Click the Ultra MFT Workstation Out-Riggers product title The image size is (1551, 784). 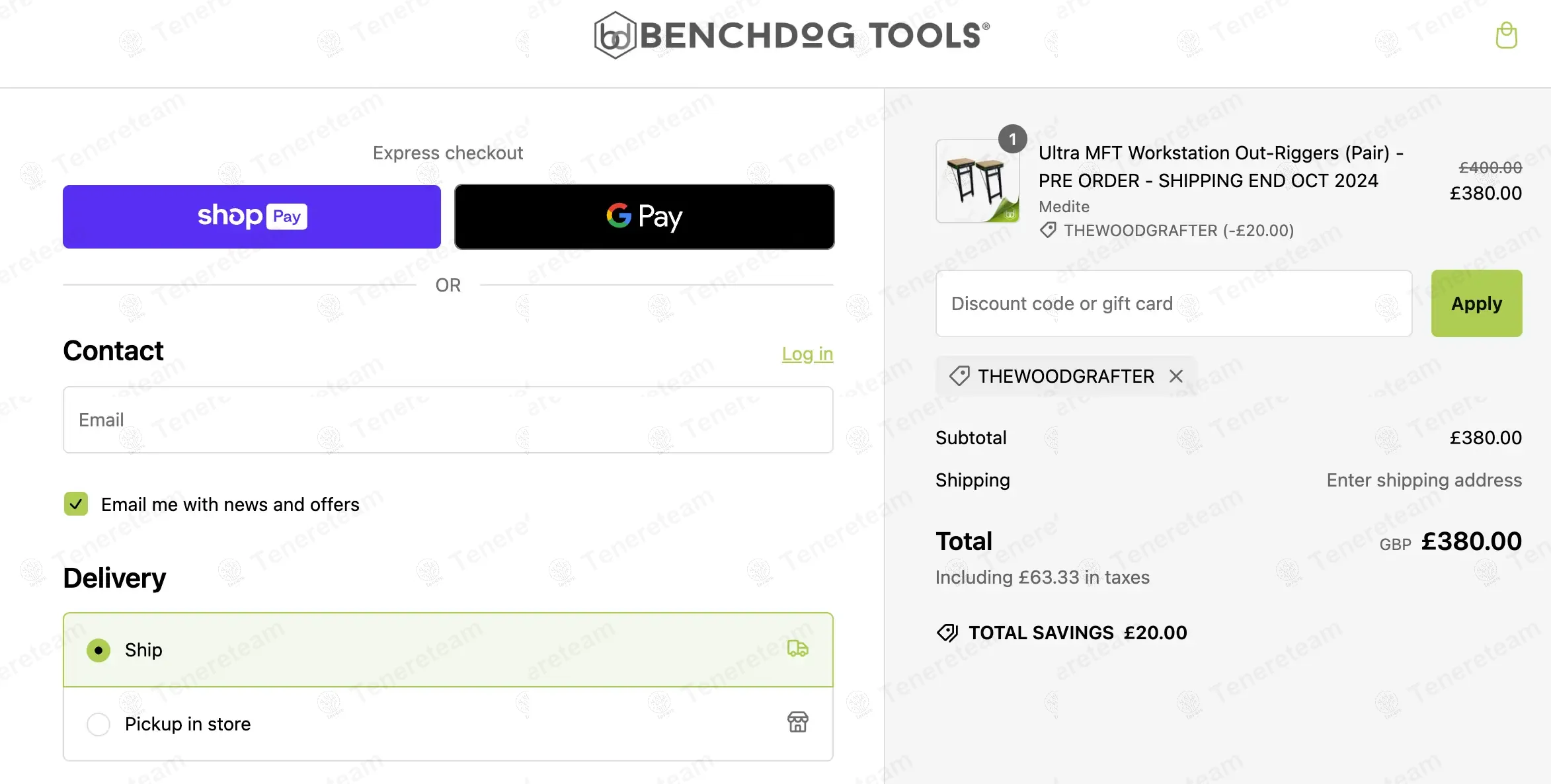point(1220,167)
